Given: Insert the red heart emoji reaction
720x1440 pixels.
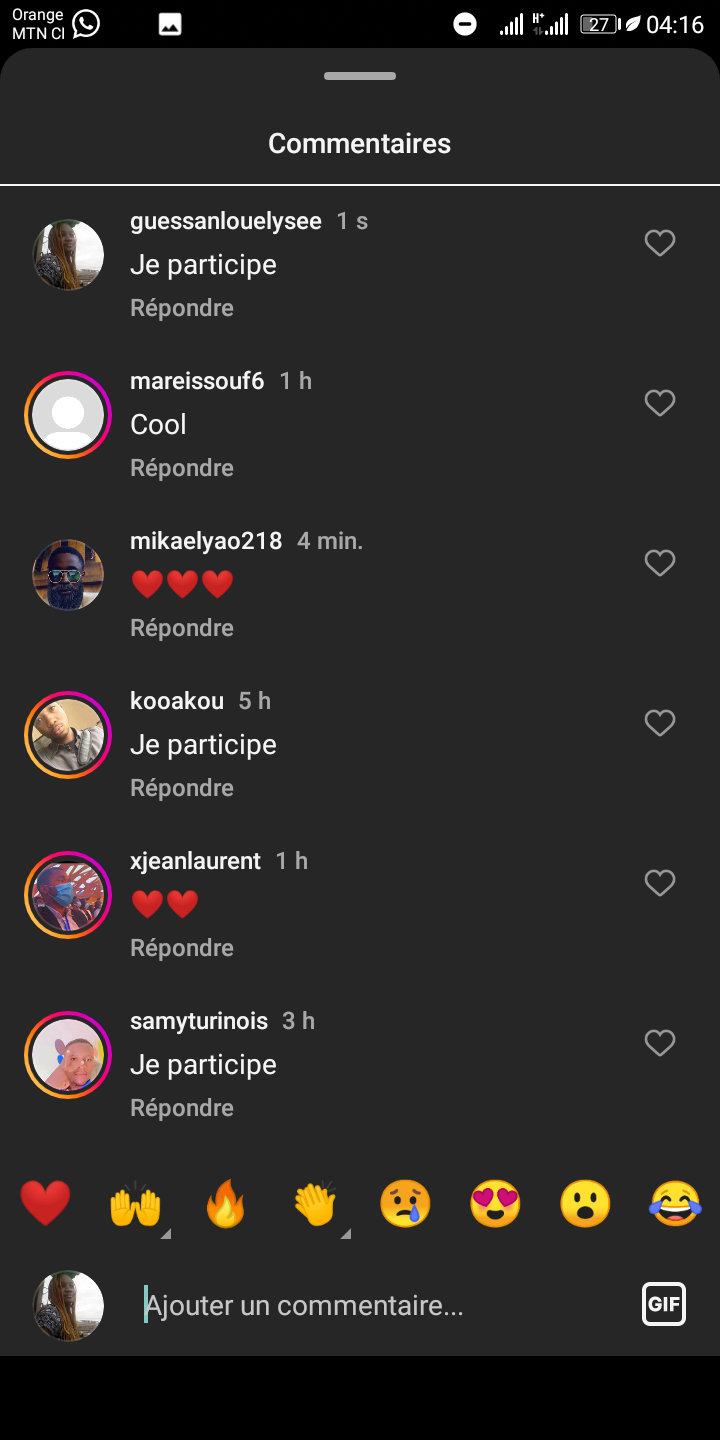Looking at the screenshot, I should (46, 1203).
